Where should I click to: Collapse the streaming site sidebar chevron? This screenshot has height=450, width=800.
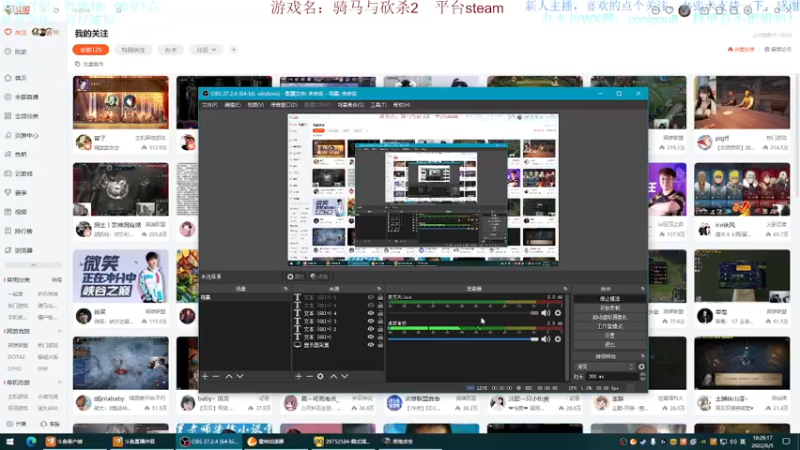click(33, 265)
